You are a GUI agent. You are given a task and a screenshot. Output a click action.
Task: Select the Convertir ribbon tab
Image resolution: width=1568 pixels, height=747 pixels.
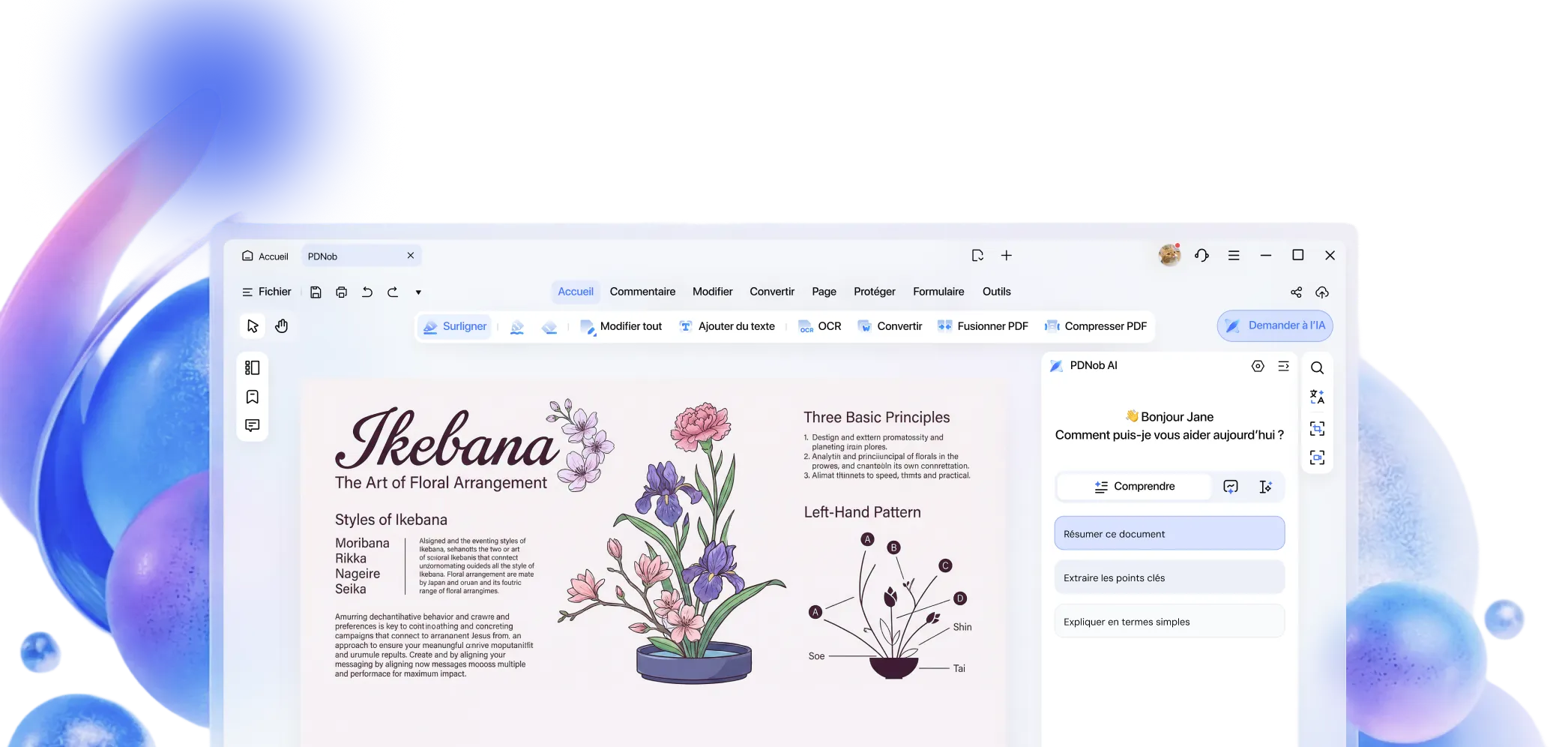pyautogui.click(x=772, y=292)
